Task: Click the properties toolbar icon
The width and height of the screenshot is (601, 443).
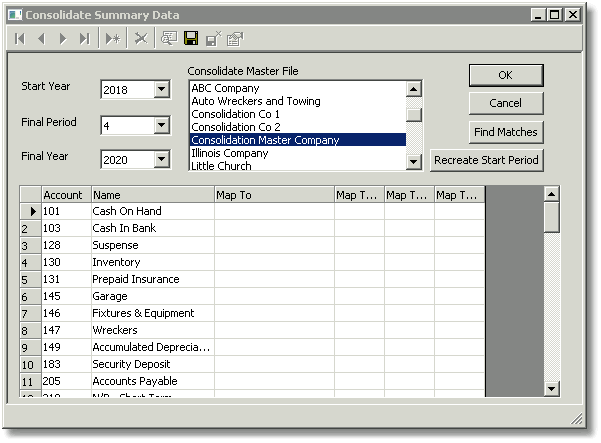Action: [235, 39]
